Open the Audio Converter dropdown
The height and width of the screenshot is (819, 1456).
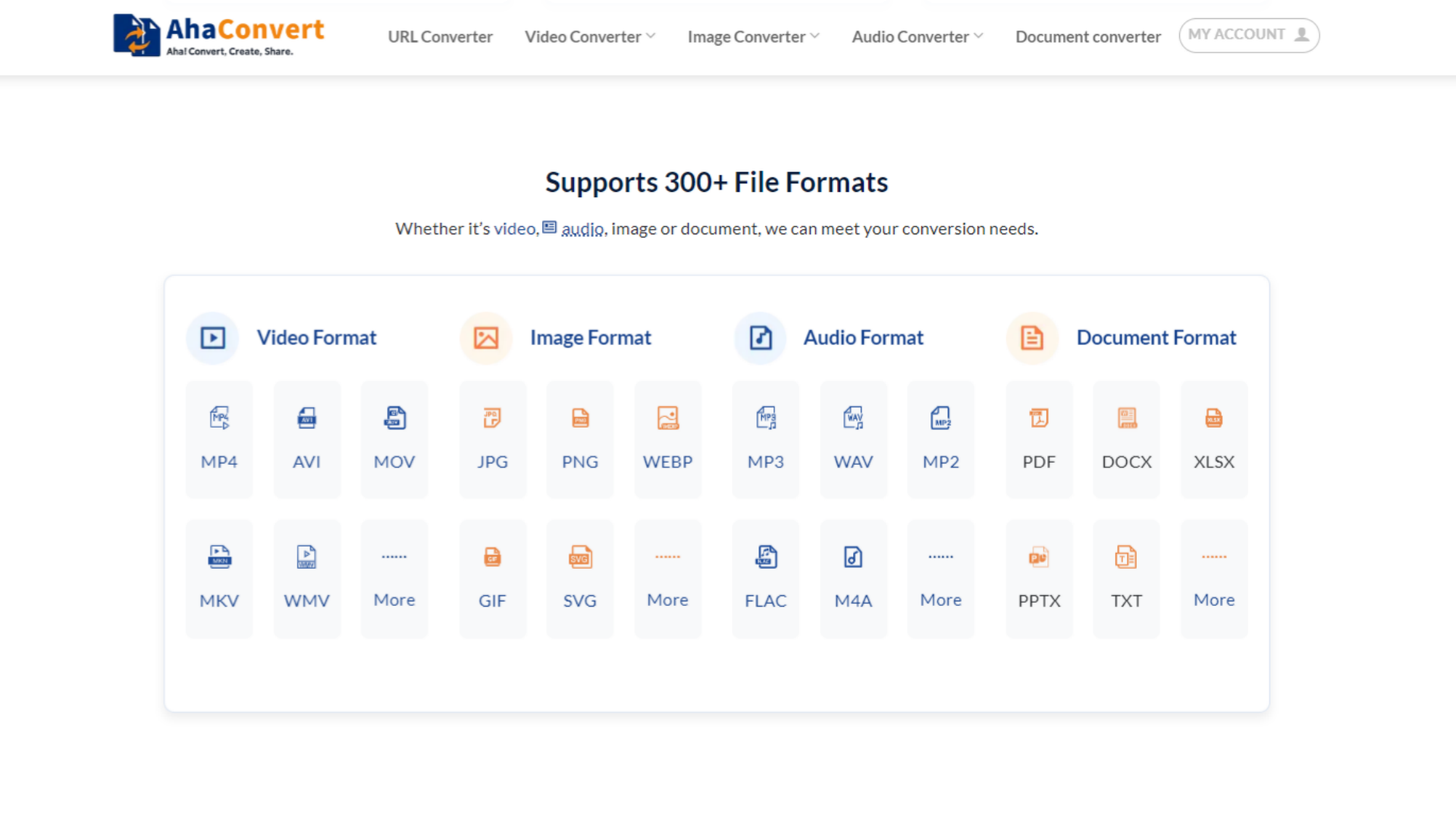(918, 36)
